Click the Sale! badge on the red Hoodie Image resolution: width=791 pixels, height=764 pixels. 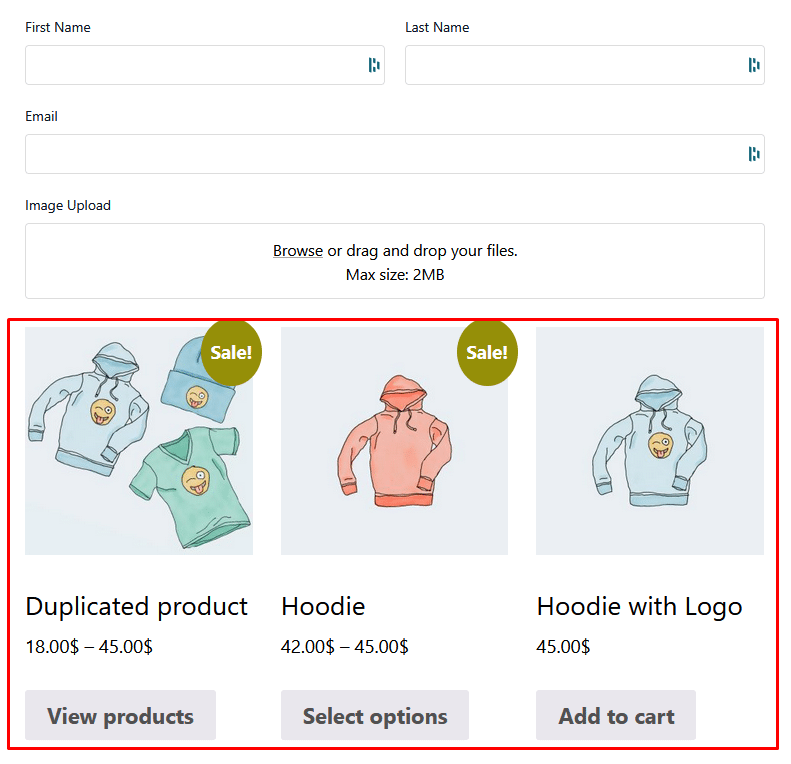(x=487, y=352)
